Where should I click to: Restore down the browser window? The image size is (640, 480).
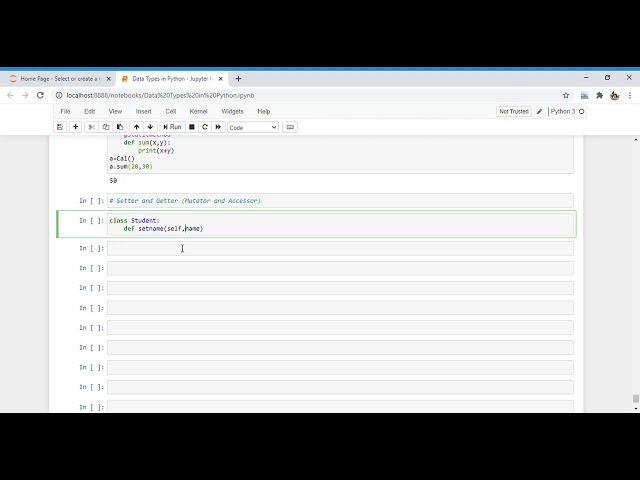pyautogui.click(x=607, y=77)
